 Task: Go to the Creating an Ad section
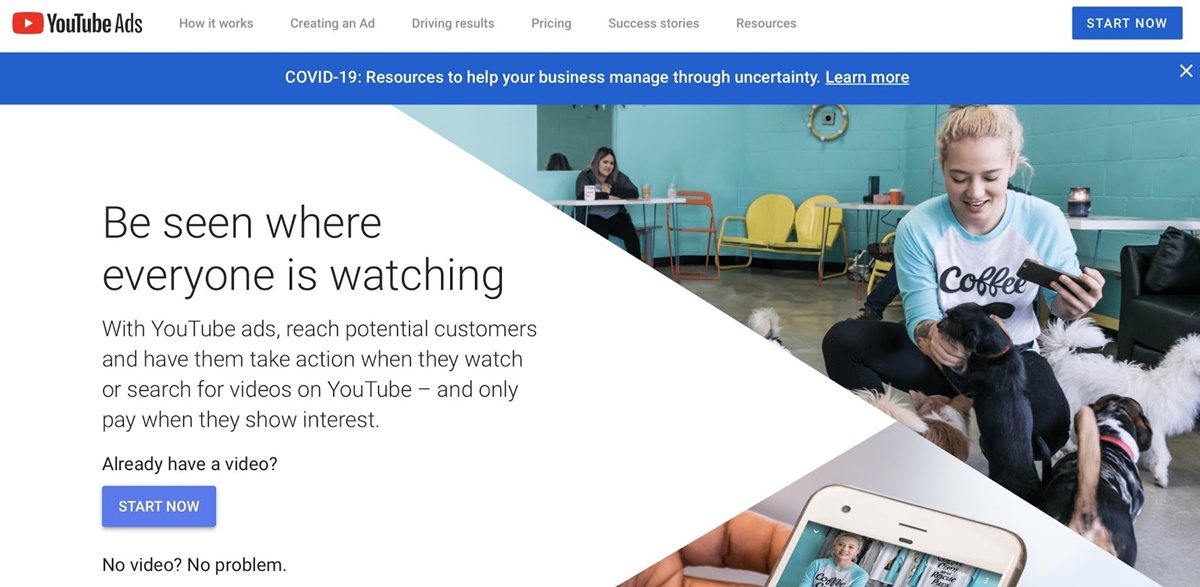(x=332, y=23)
